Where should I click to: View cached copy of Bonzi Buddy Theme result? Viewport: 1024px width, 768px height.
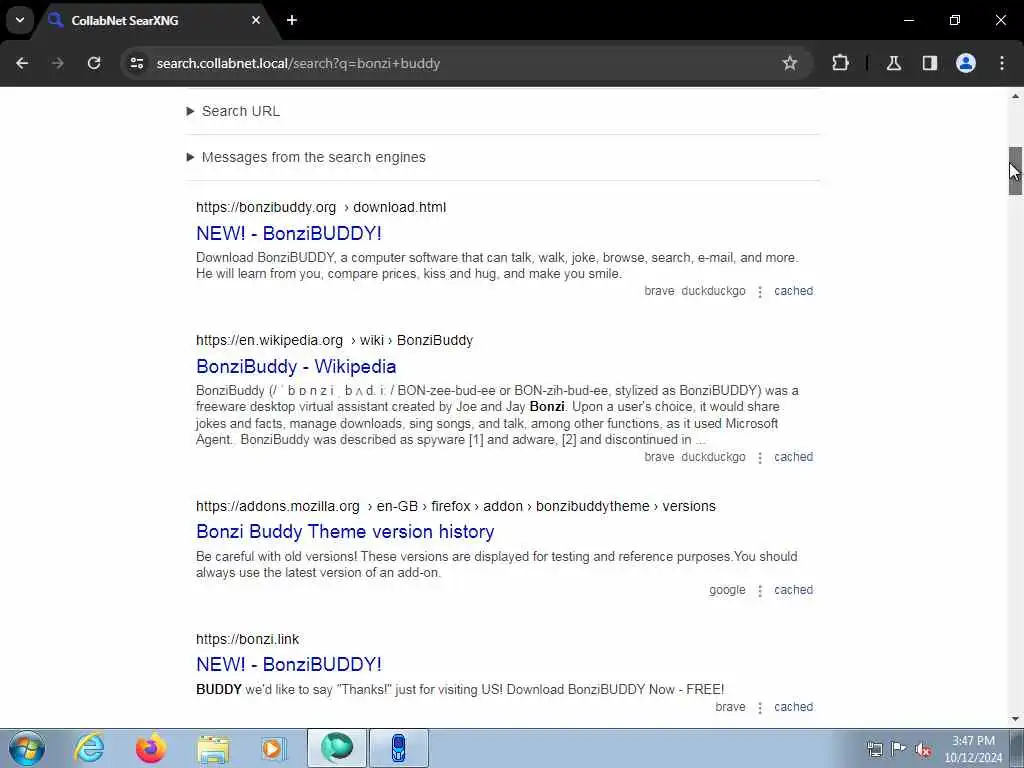coord(793,590)
